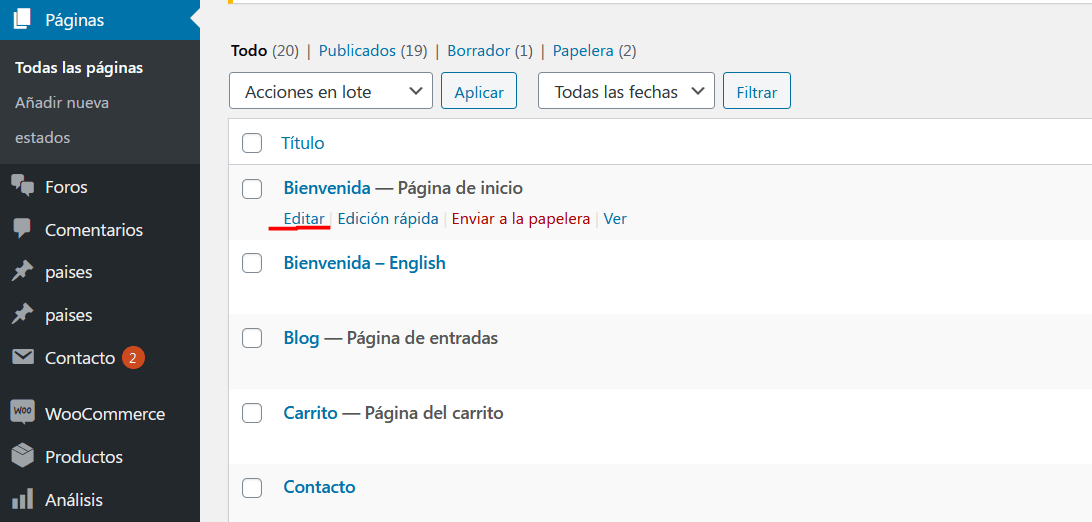Click the Comentarios bubble icon
Screen dimensions: 1092x522
[22, 229]
